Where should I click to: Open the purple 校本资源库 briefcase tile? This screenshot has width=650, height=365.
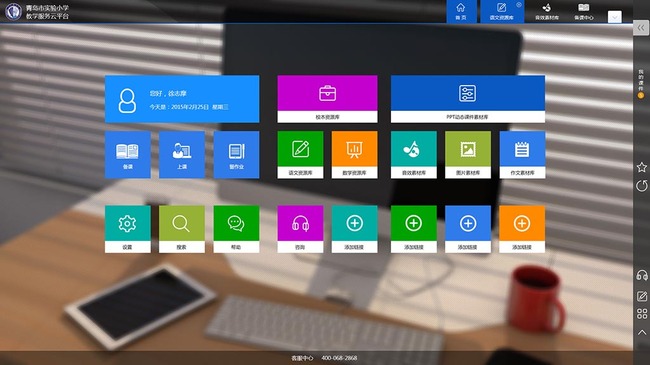point(327,99)
